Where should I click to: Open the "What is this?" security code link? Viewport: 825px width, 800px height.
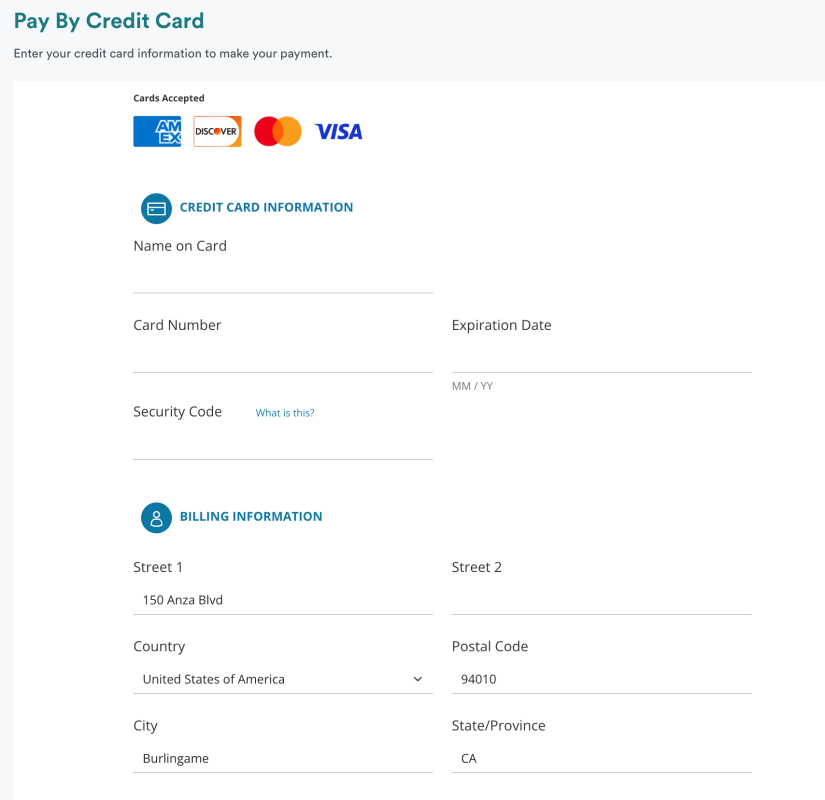285,413
